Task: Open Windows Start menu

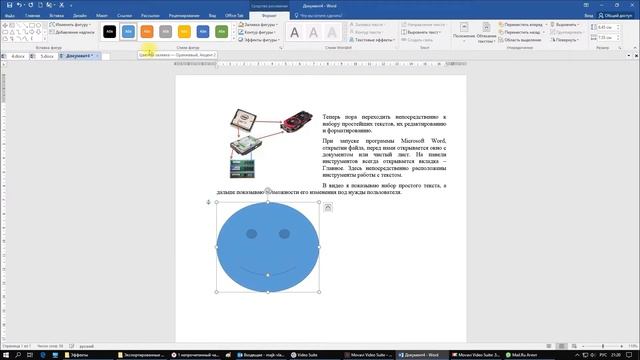Action: click(x=6, y=355)
